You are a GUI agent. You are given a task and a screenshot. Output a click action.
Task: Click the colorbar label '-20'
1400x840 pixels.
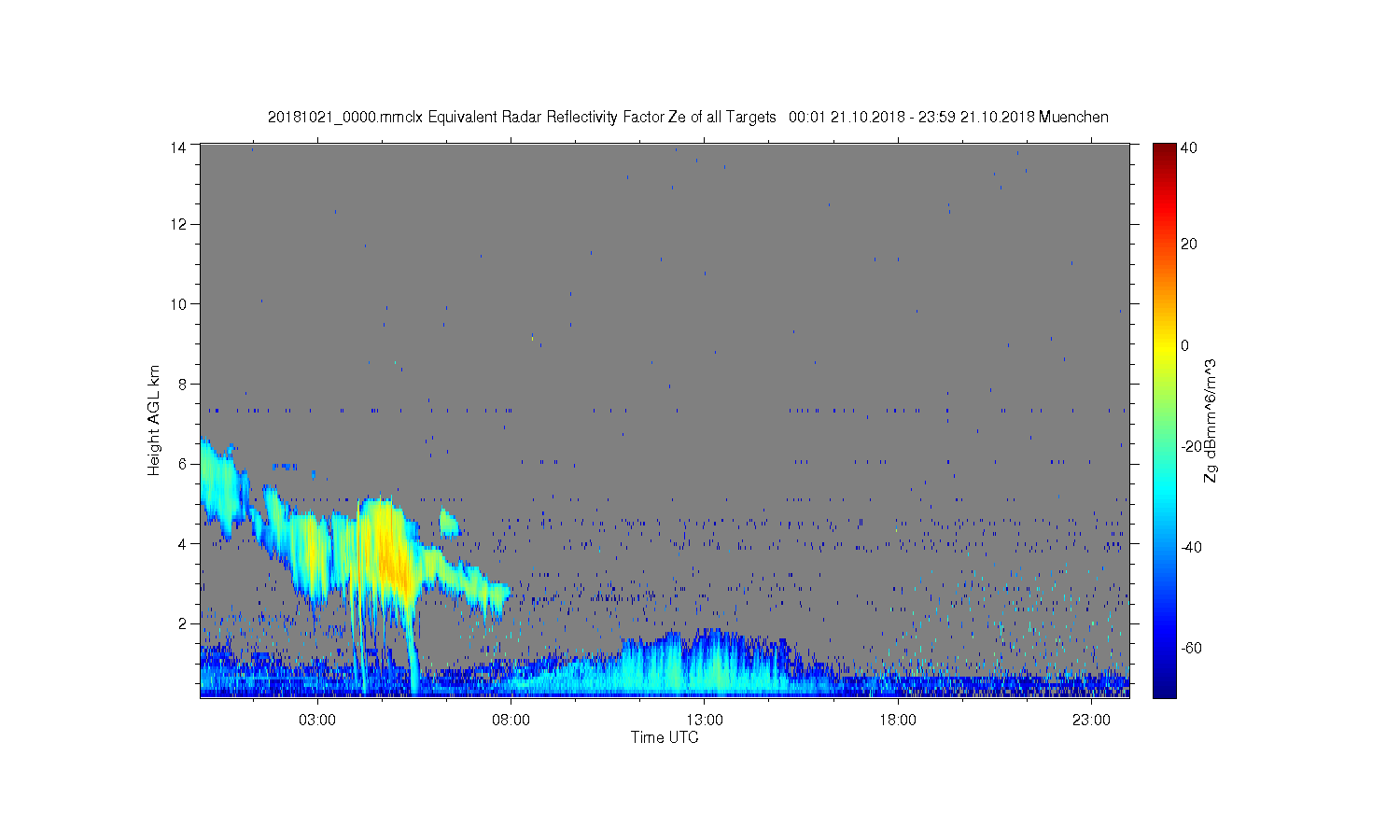tap(1192, 446)
